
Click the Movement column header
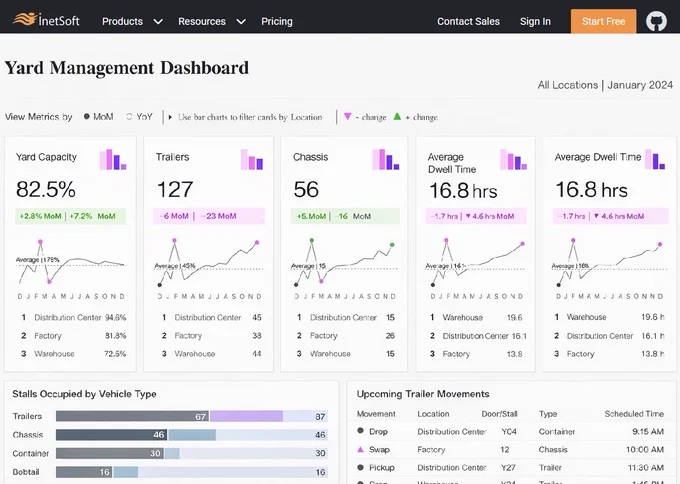tap(376, 414)
